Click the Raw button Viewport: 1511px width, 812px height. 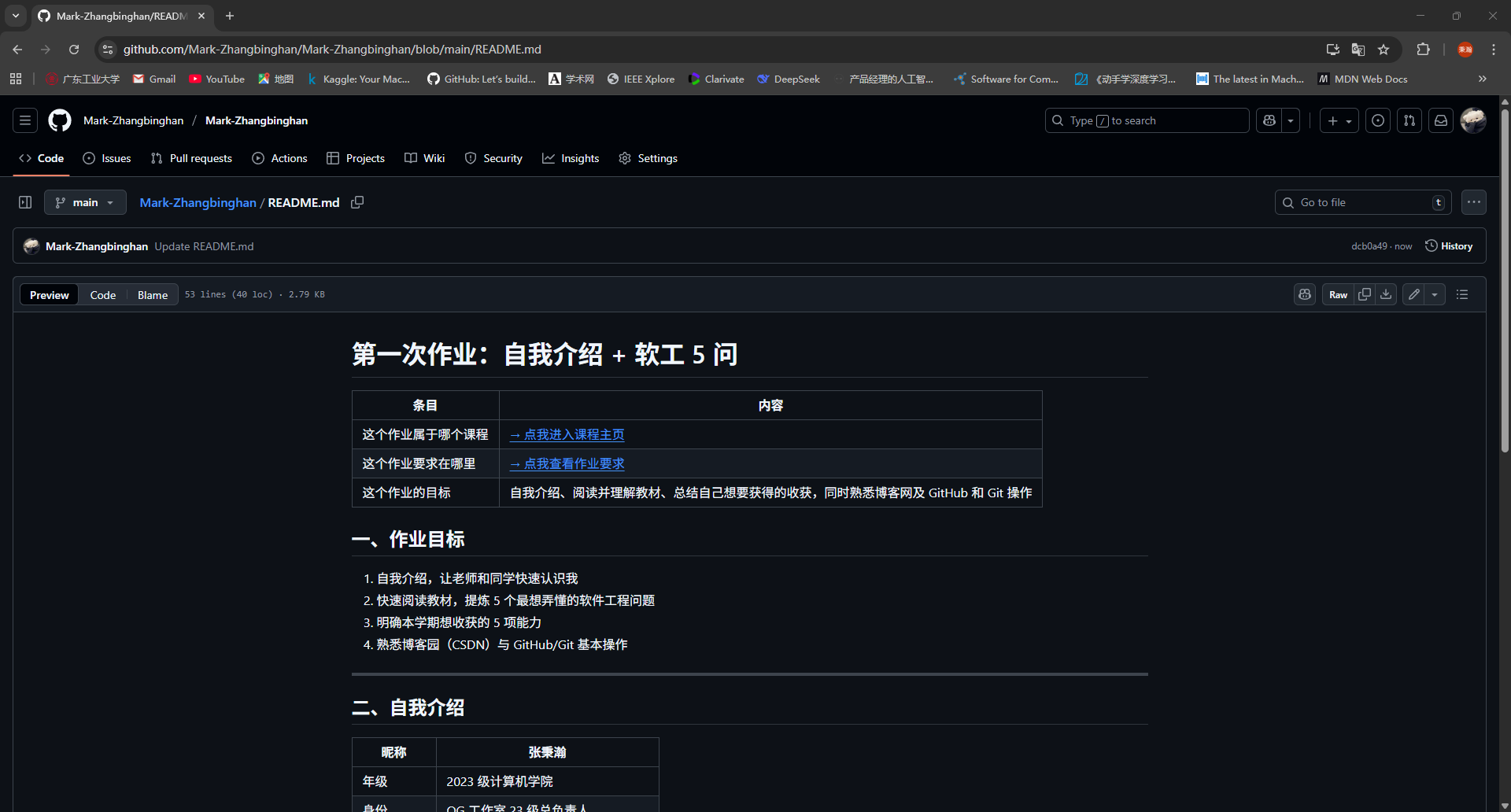[x=1338, y=294]
